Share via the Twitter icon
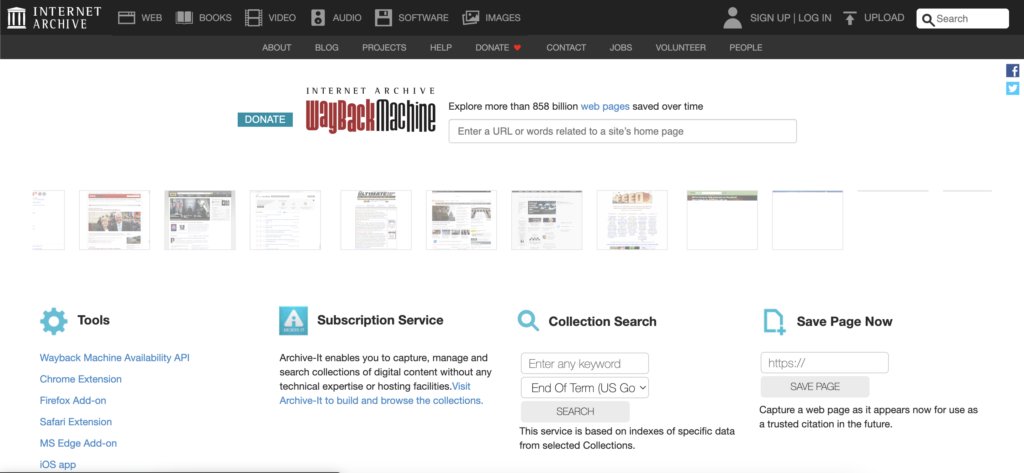The width and height of the screenshot is (1024, 473). click(x=1012, y=88)
